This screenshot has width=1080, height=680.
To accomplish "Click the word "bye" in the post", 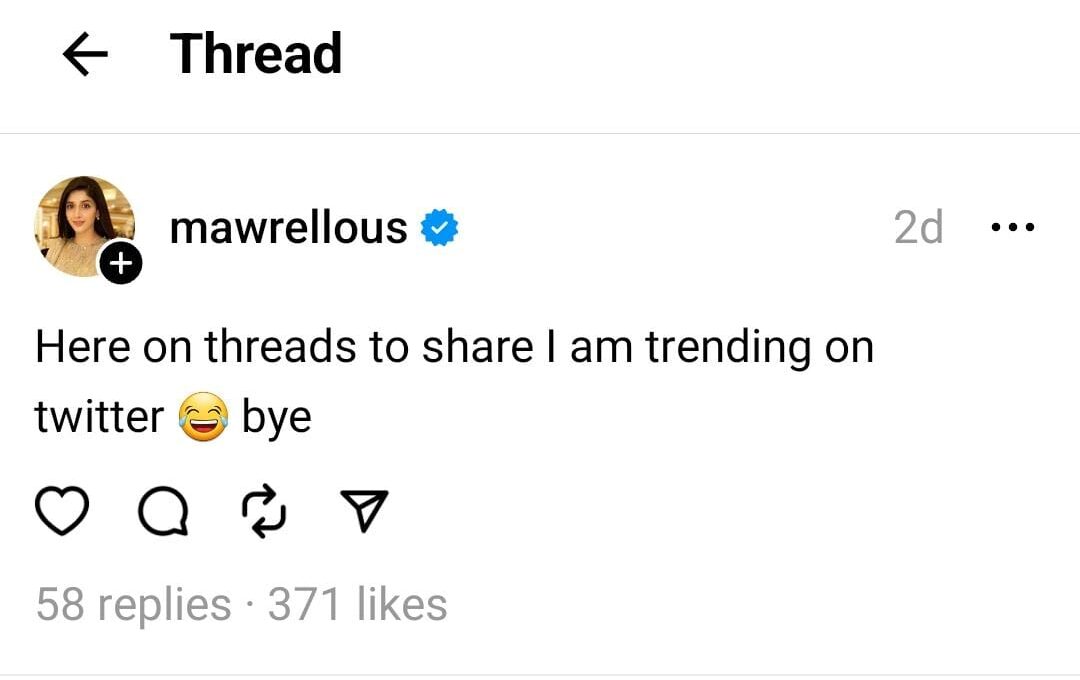I will (x=277, y=418).
